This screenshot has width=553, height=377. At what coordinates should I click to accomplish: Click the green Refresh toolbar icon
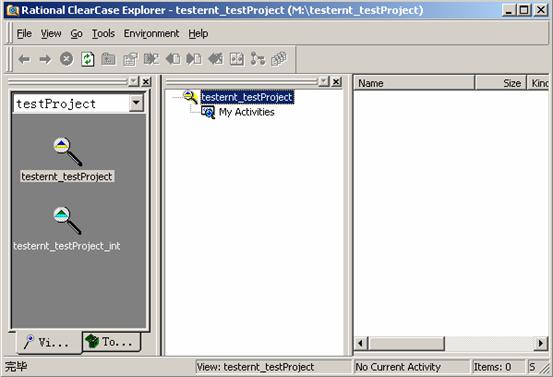coord(87,59)
